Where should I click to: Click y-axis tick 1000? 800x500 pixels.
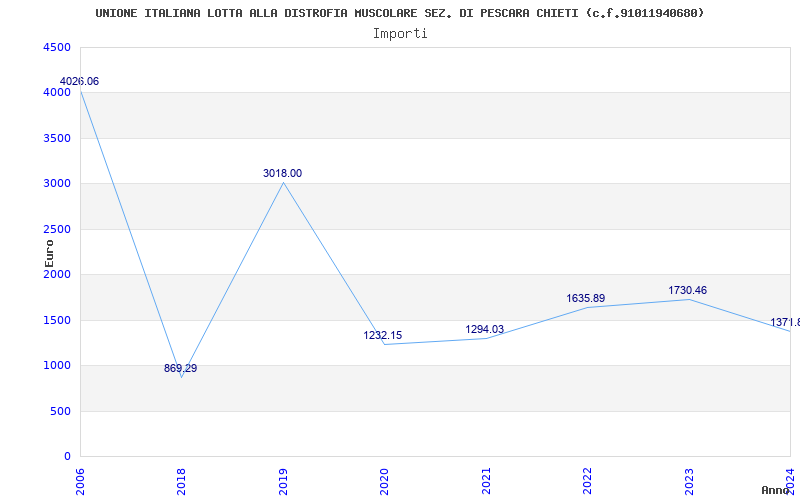[57, 366]
